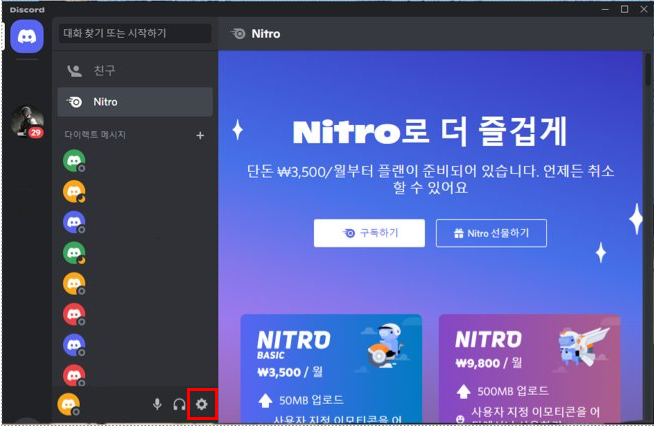Select the Nitro Basic ₩3,500 plan card
The width and height of the screenshot is (654, 426).
coord(331,369)
